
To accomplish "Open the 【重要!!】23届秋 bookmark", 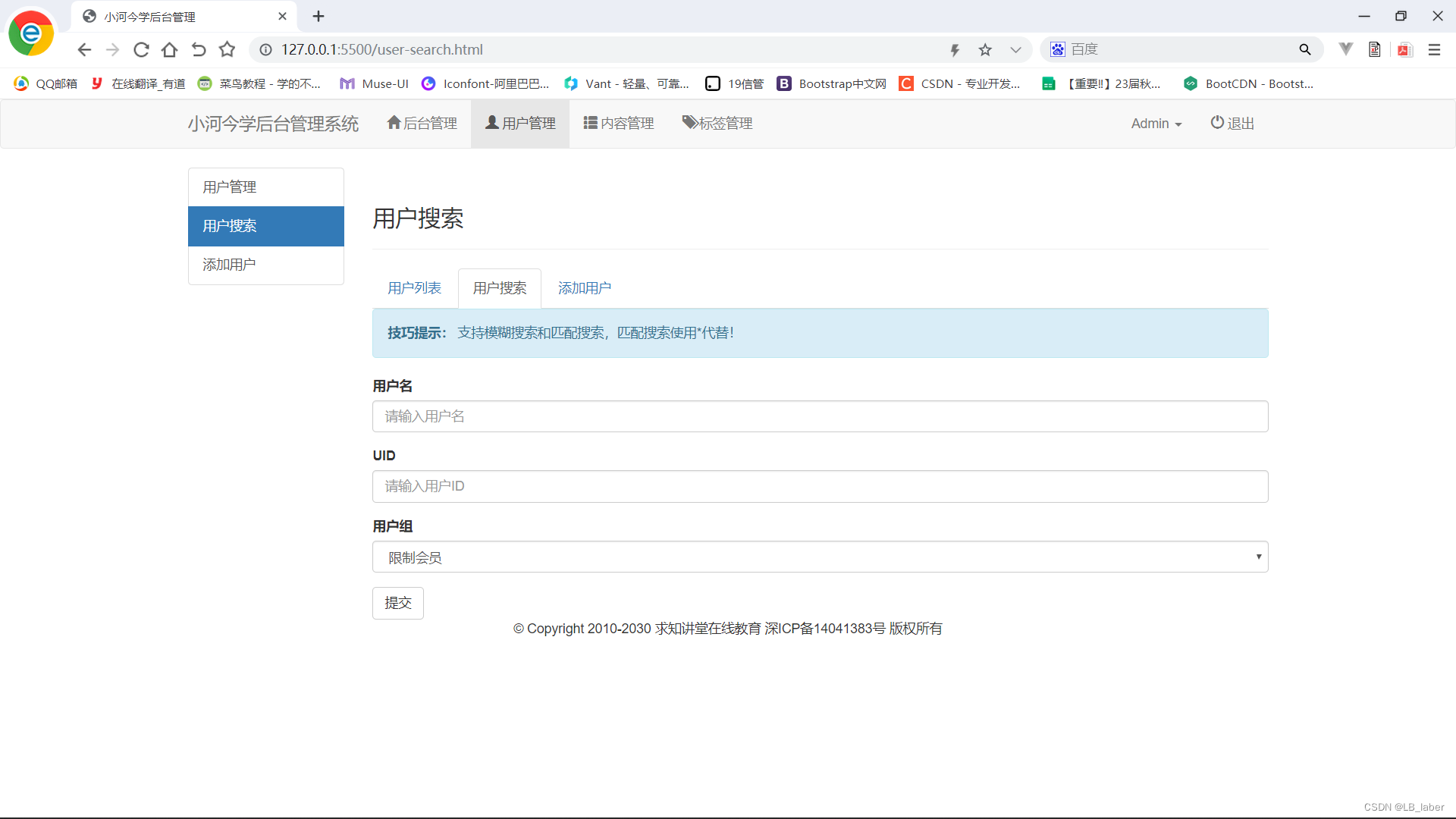I will click(x=1100, y=83).
